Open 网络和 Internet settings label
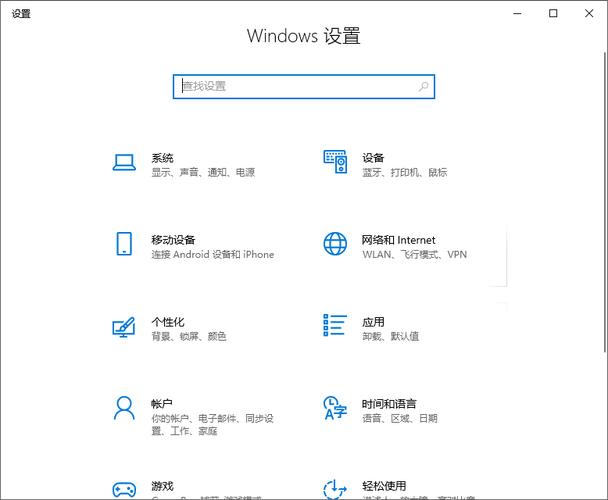Viewport: 608px width, 500px height. 398,240
